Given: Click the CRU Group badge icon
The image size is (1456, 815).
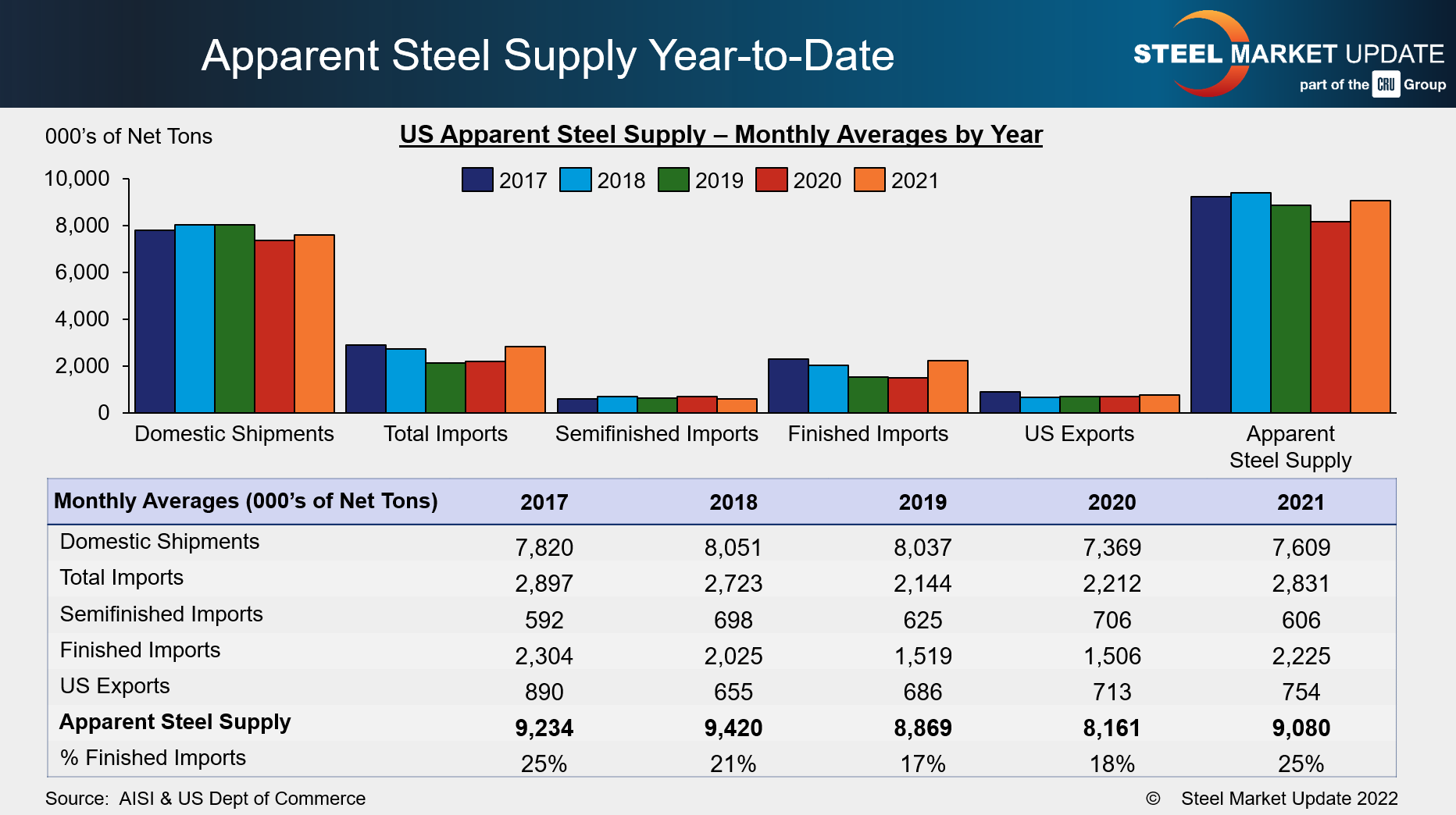Looking at the screenshot, I should 1386,84.
